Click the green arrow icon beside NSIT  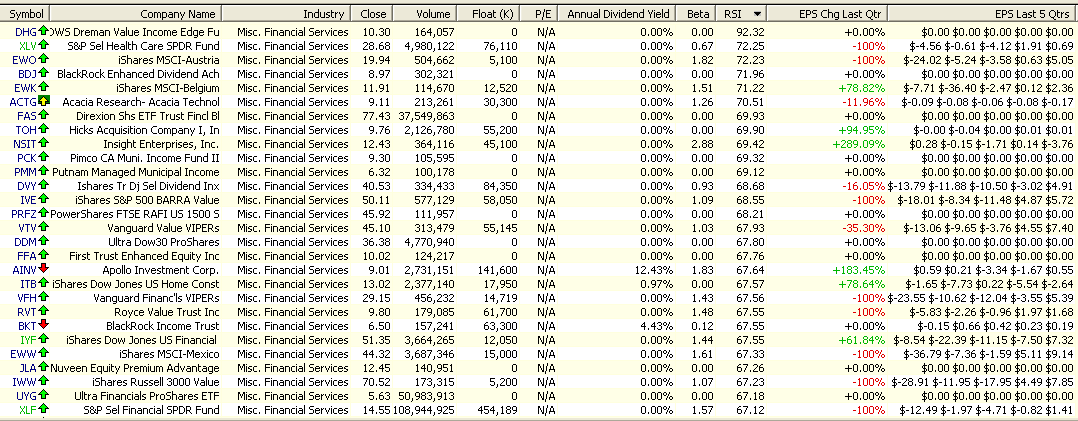[x=44, y=144]
